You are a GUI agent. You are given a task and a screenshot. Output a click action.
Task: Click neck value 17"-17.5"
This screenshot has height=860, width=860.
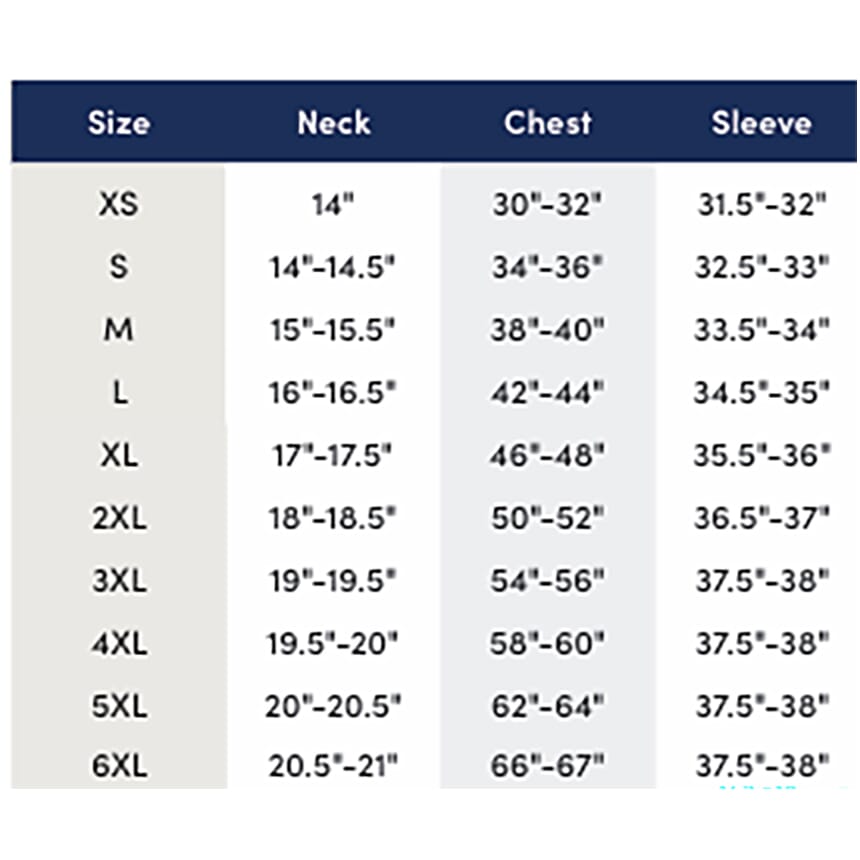(x=332, y=455)
